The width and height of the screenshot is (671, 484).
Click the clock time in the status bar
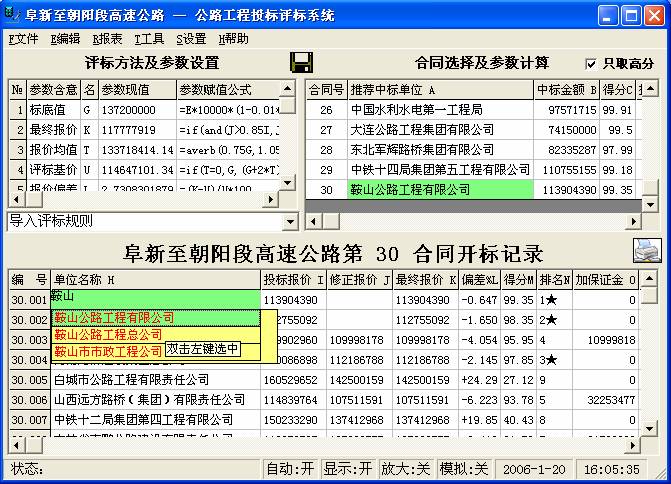coord(612,469)
